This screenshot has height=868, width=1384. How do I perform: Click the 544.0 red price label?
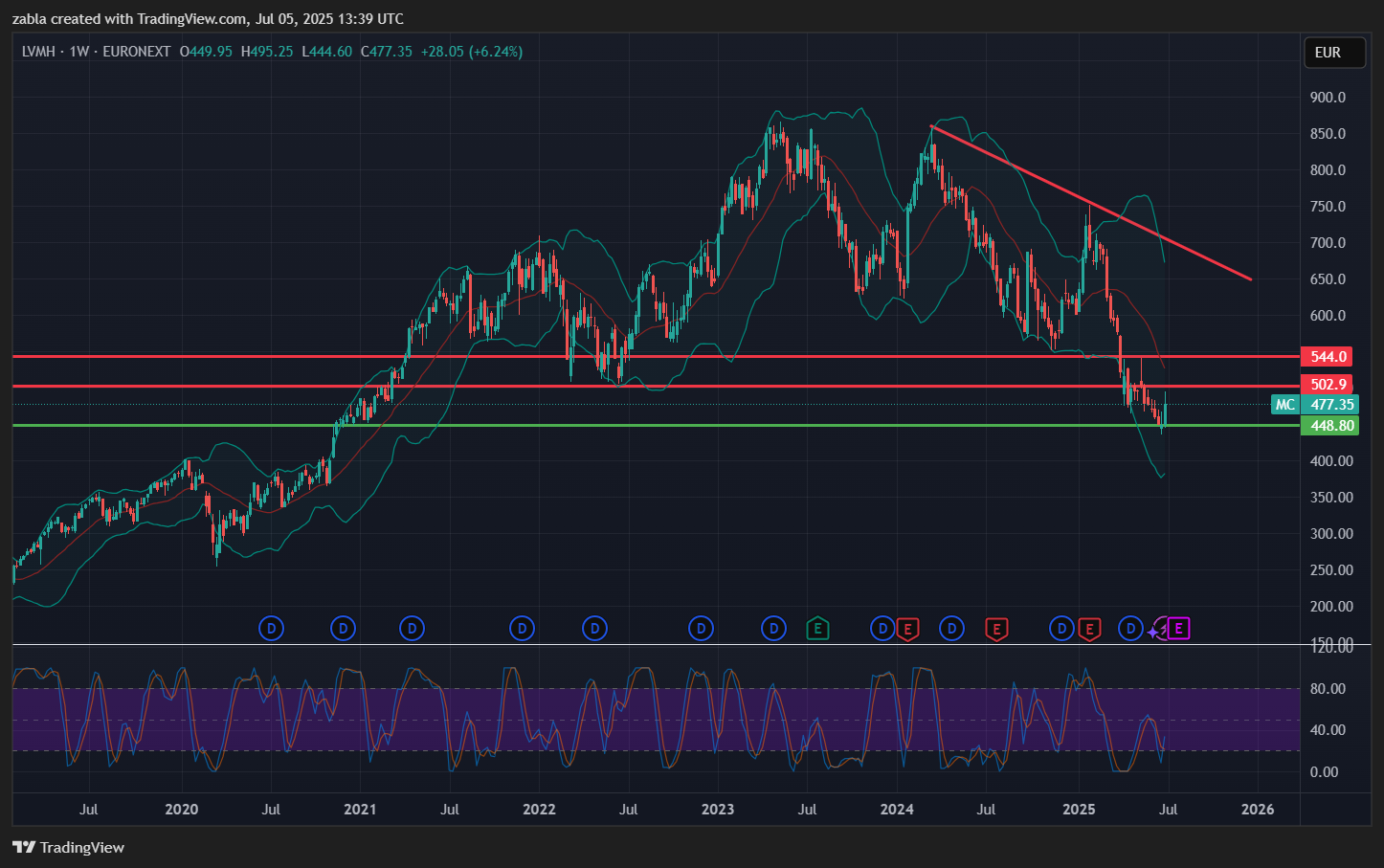pos(1327,356)
